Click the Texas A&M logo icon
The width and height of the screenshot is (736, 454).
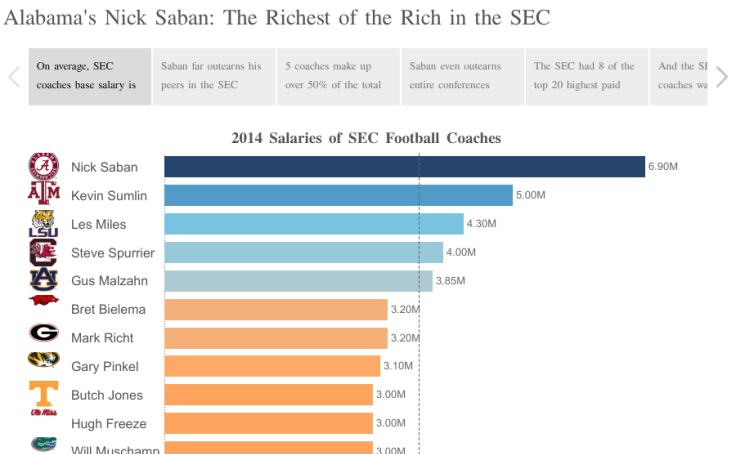tap(43, 192)
